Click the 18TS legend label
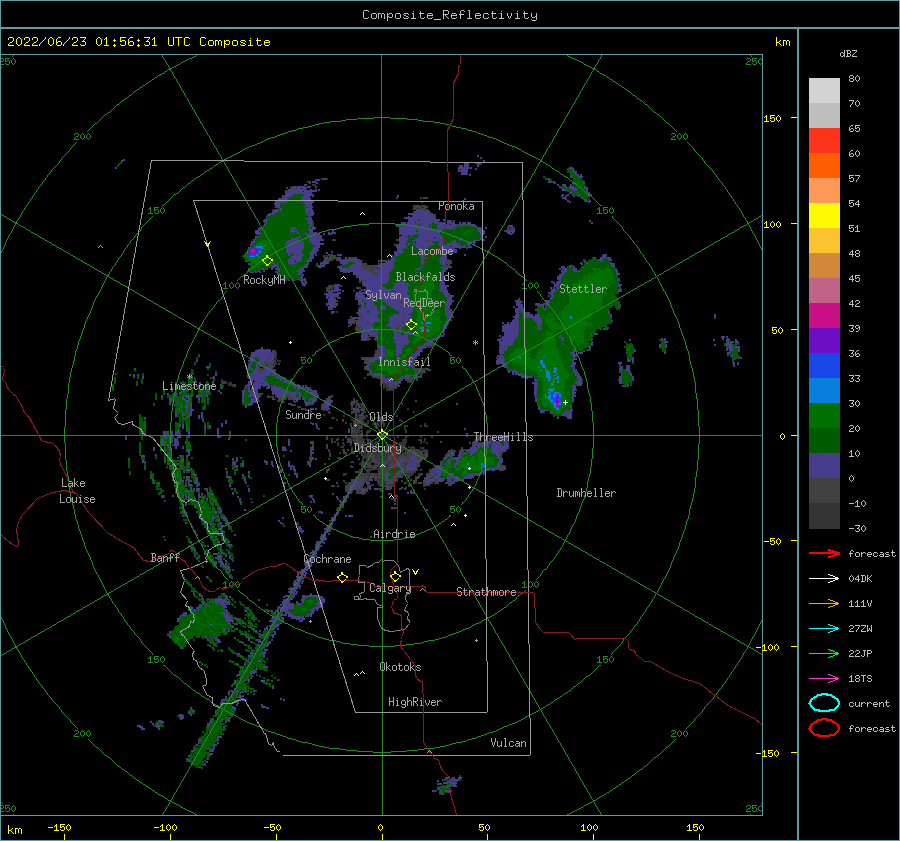This screenshot has height=841, width=900. click(x=860, y=679)
